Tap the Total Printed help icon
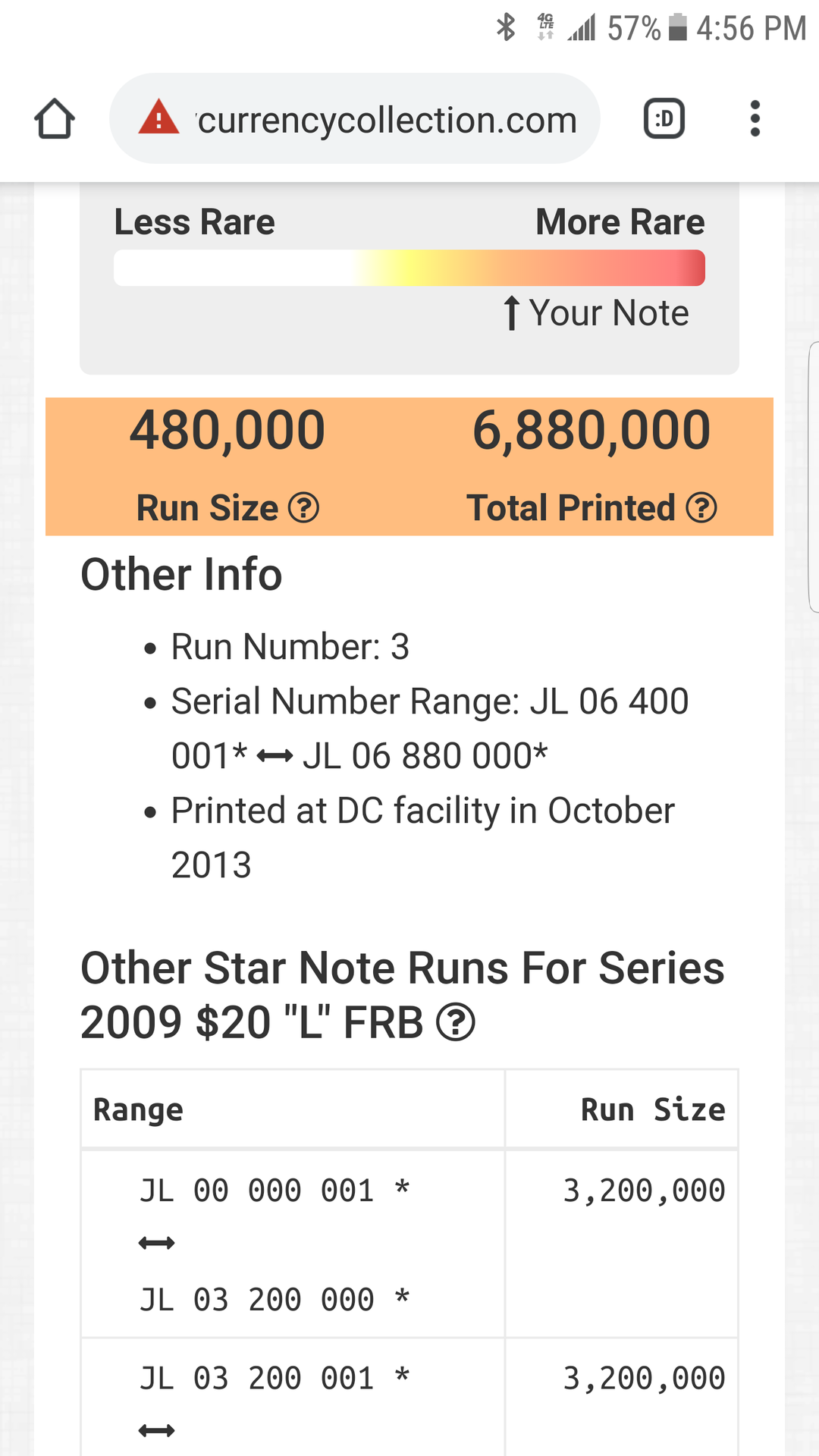Image resolution: width=819 pixels, height=1456 pixels. pos(701,507)
